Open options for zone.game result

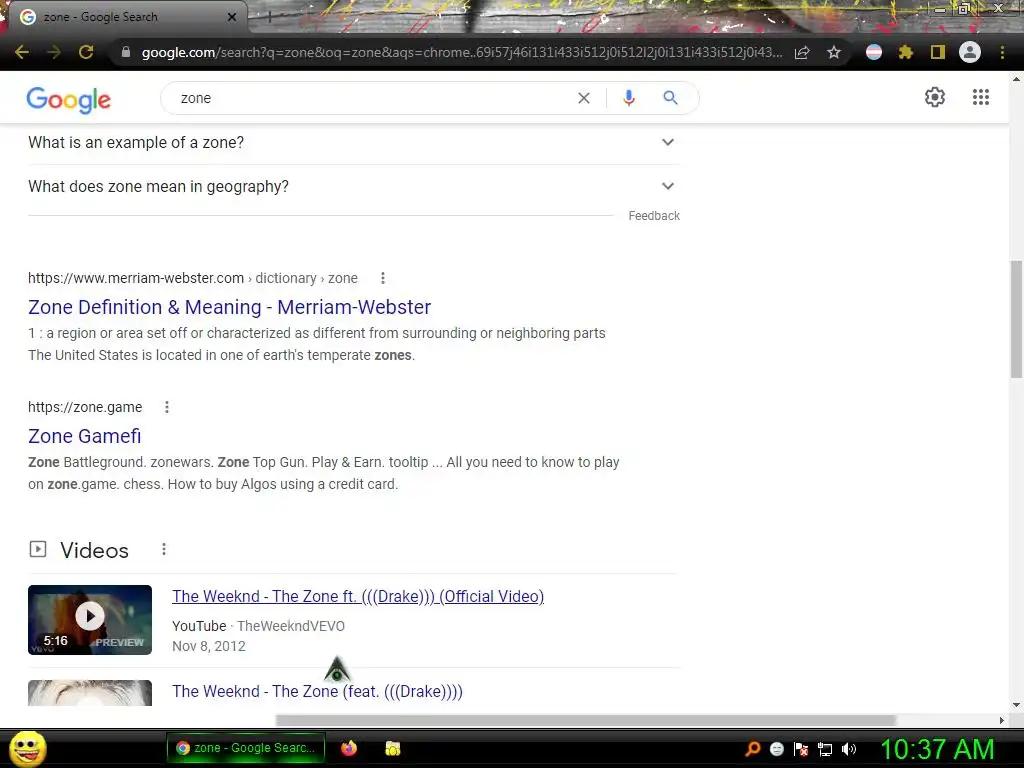tap(167, 407)
